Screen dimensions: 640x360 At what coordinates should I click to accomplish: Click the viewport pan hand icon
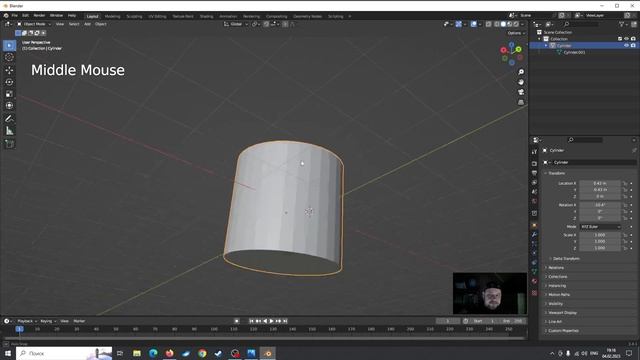coord(521,82)
